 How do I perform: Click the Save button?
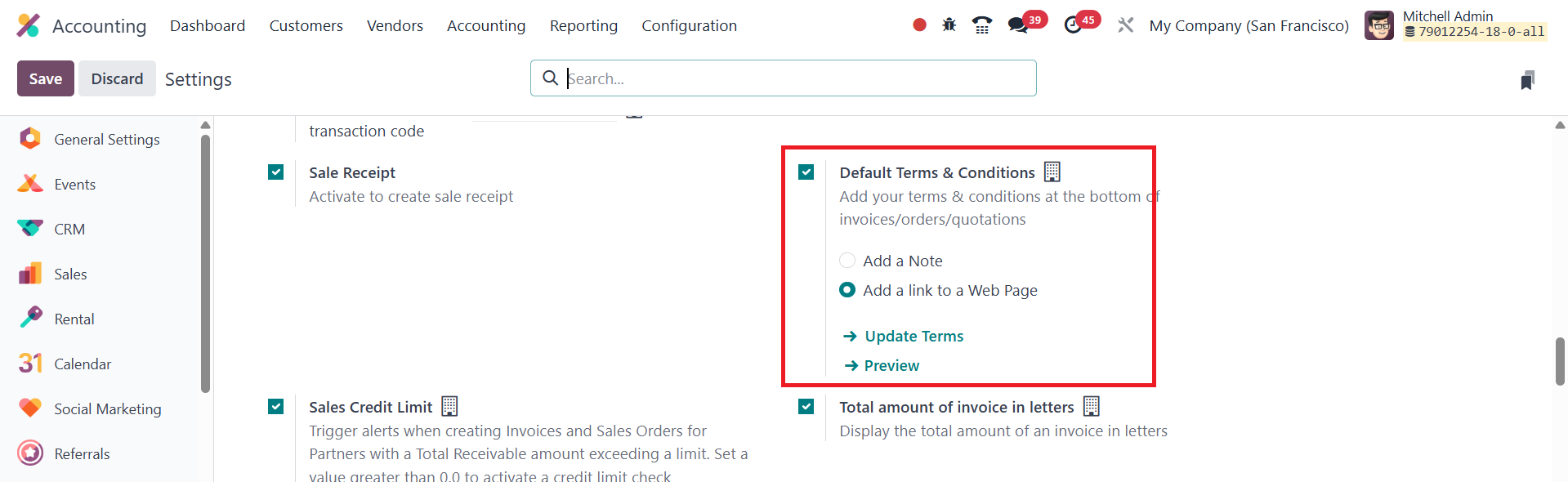coord(46,78)
